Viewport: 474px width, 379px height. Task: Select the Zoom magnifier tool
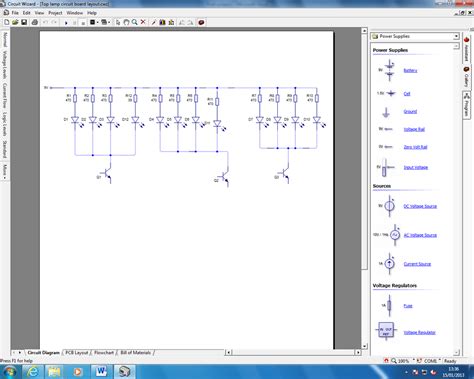[x=134, y=22]
